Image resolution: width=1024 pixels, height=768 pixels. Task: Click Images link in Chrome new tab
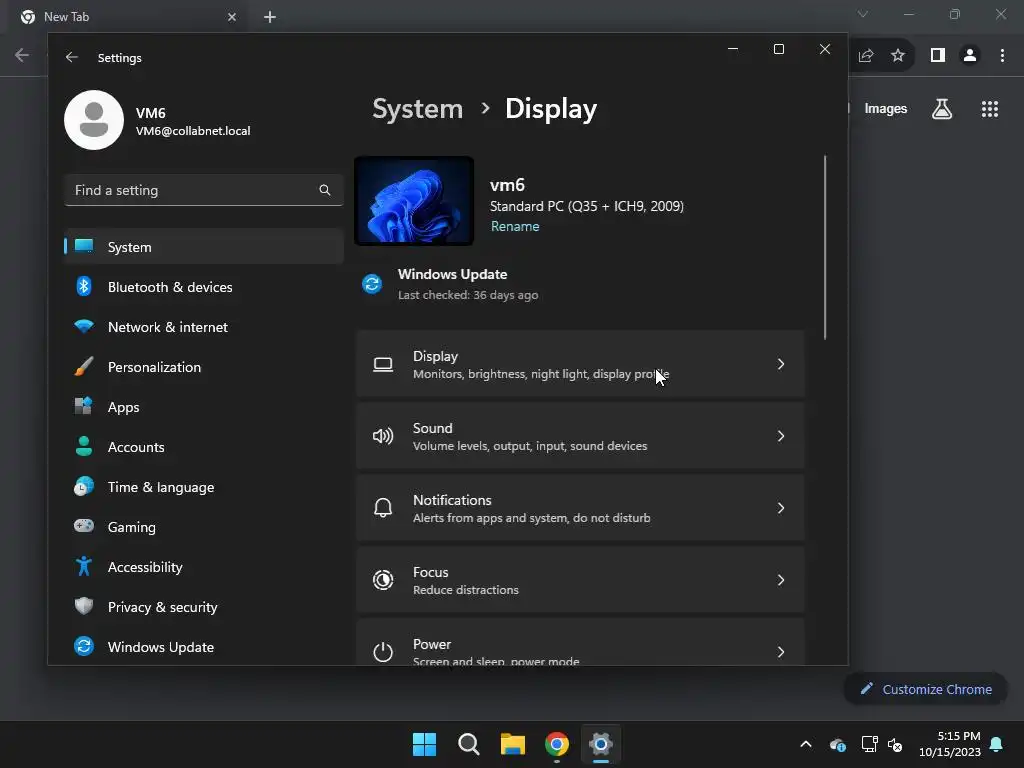point(886,108)
